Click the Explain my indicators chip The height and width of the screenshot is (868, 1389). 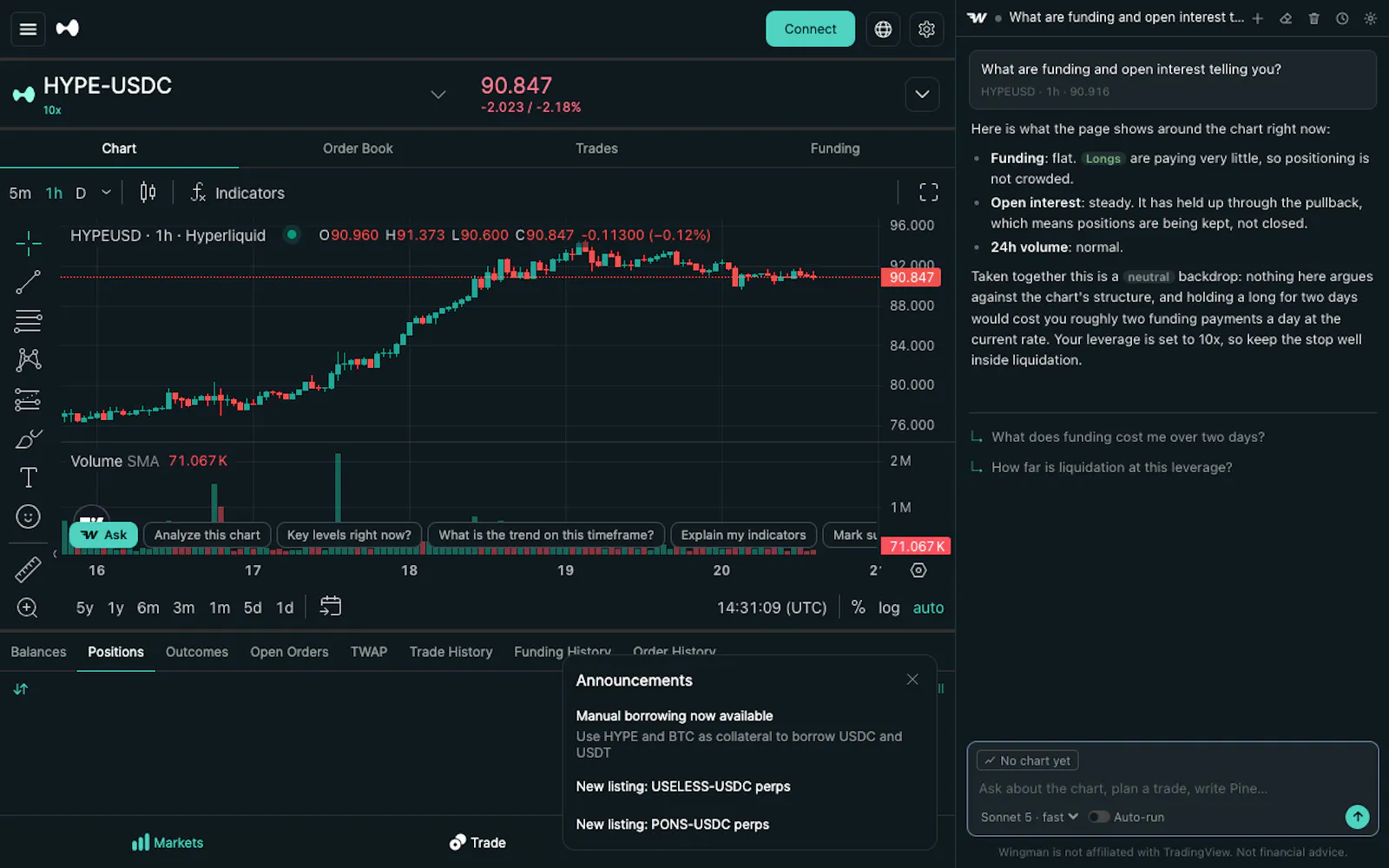point(743,535)
